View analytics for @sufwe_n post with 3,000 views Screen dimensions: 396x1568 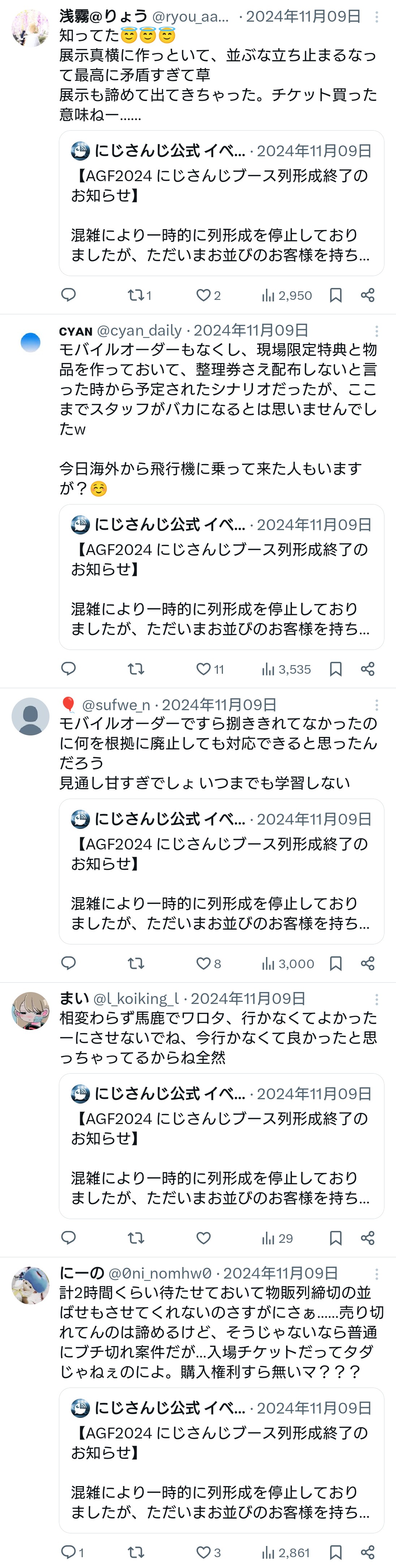[288, 963]
